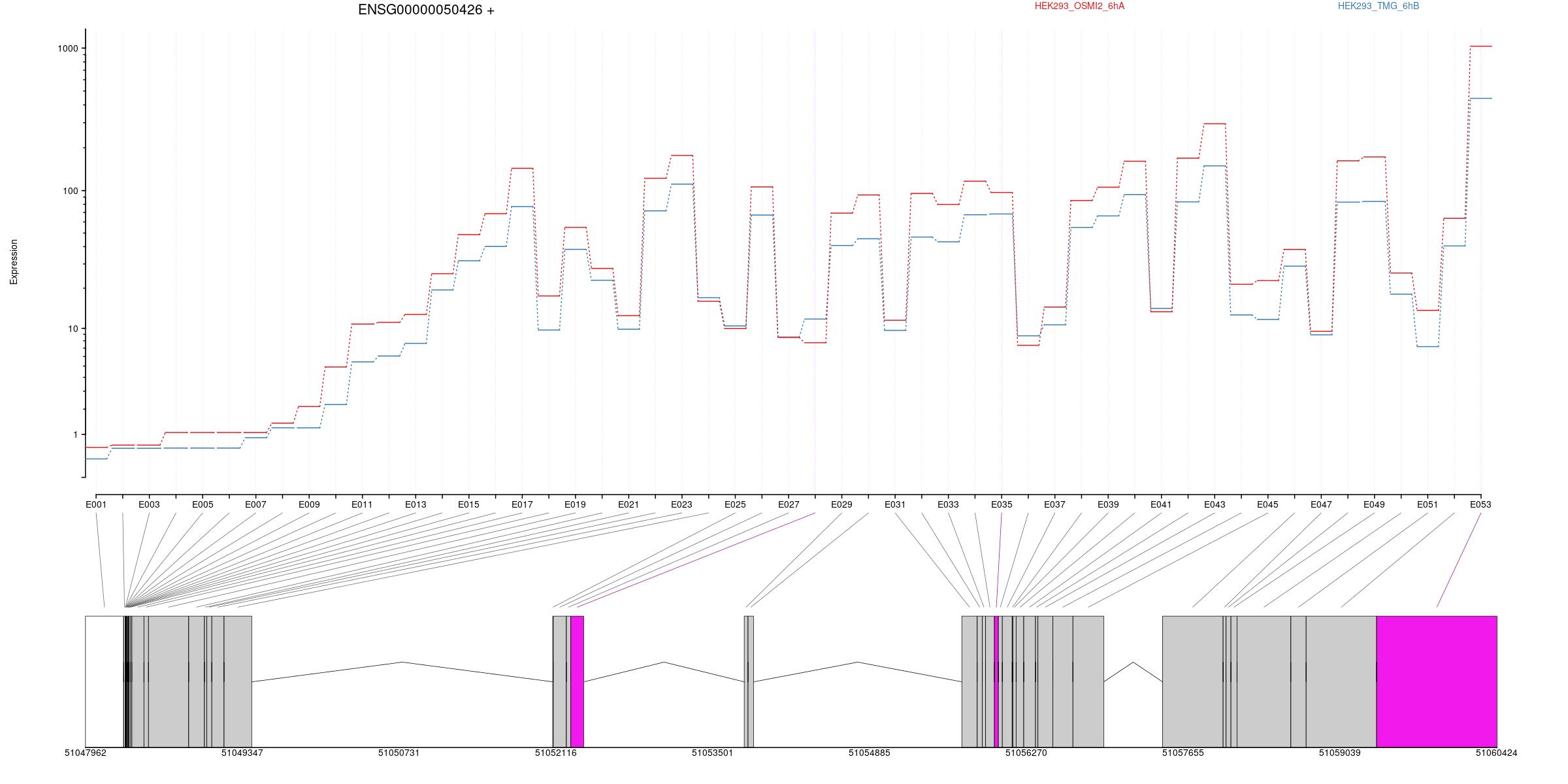Click the red E043 expression peak segment
Screen dimensions: 1568x784
pyautogui.click(x=1215, y=123)
